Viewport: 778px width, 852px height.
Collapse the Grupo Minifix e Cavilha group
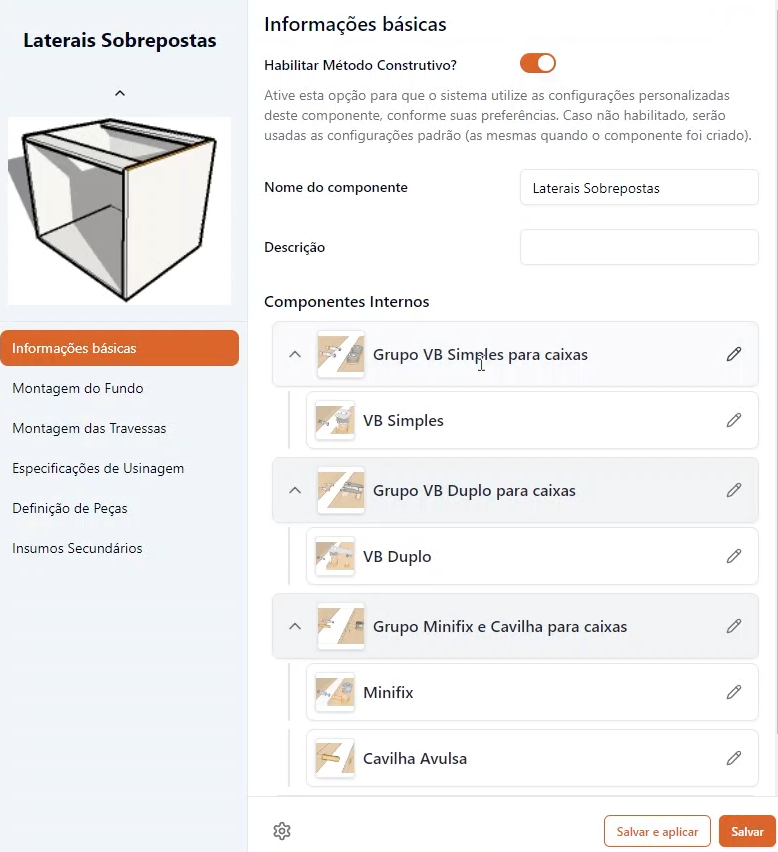[x=294, y=626]
